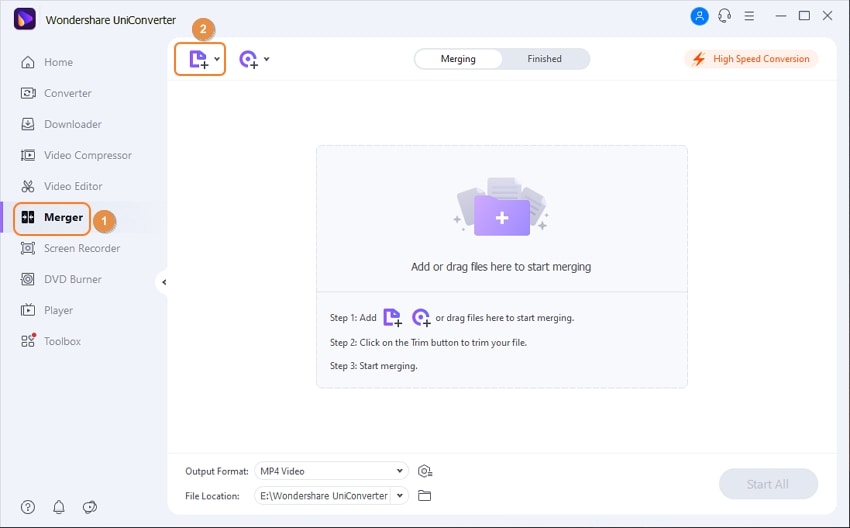Screen dimensions: 850x528
Task: Expand the Add Files dropdown arrow
Action: tap(217, 59)
